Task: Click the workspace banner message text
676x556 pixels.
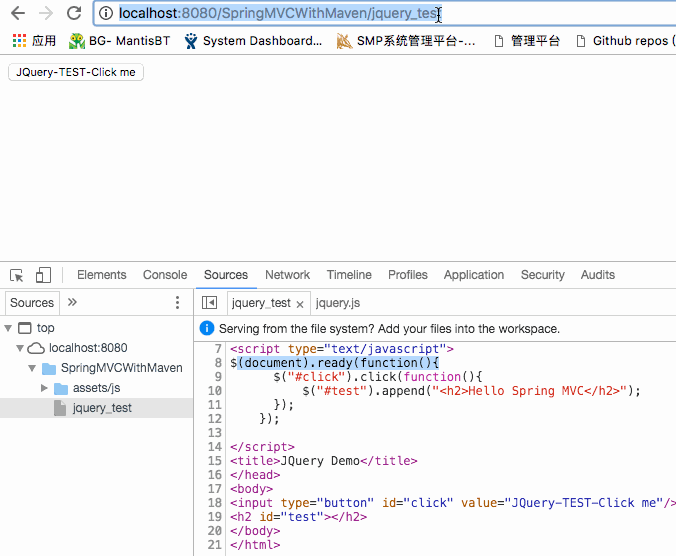Action: pyautogui.click(x=389, y=329)
